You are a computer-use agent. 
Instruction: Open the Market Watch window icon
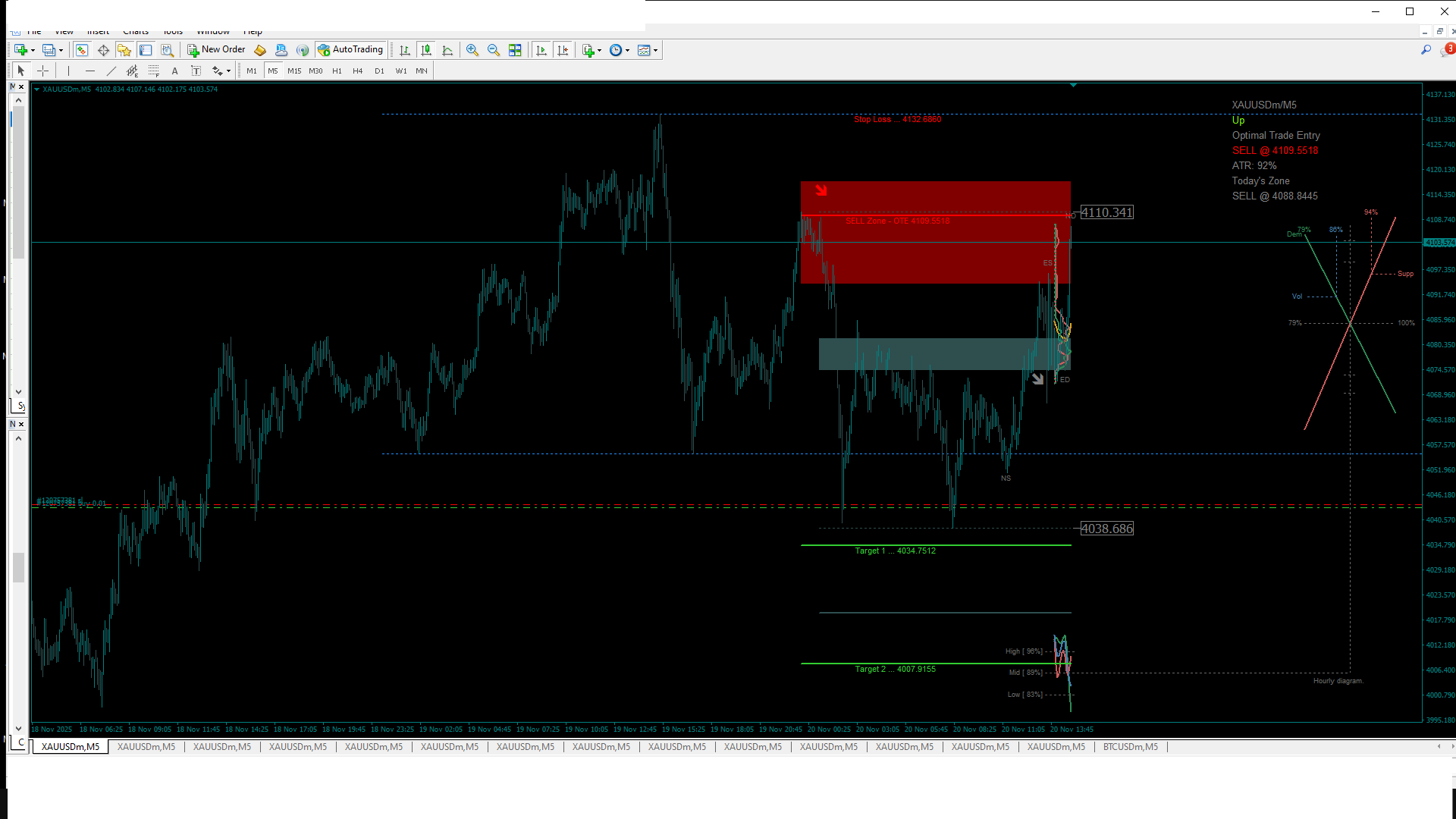81,50
